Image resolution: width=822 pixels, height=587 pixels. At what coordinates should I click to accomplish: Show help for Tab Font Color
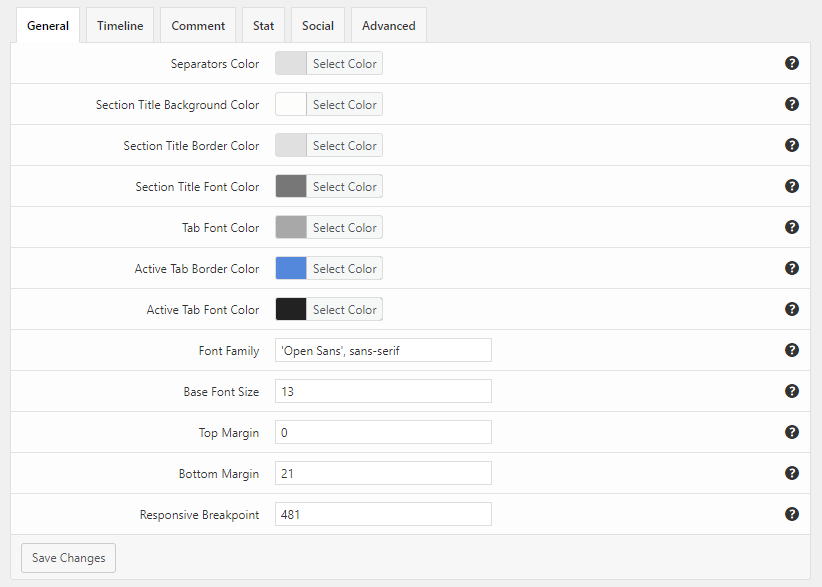pyautogui.click(x=792, y=227)
